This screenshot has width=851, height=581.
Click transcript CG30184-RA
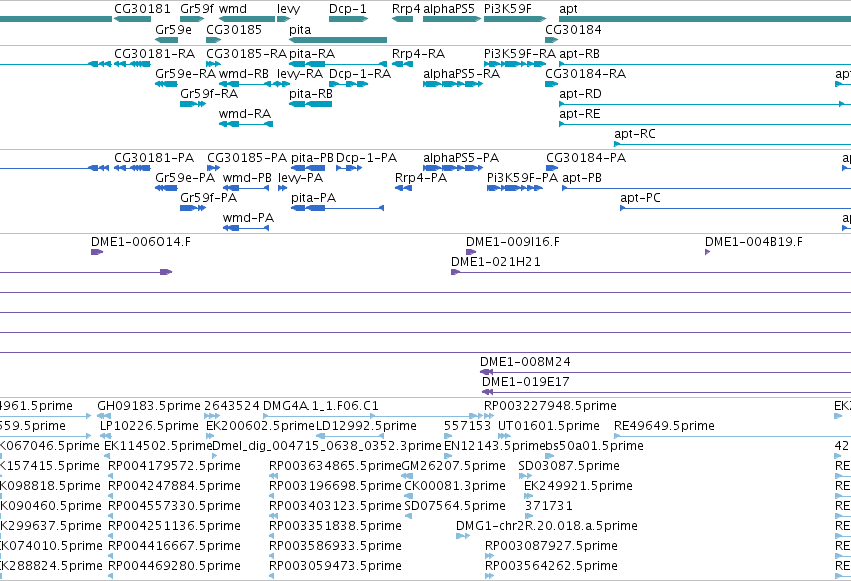click(x=586, y=74)
